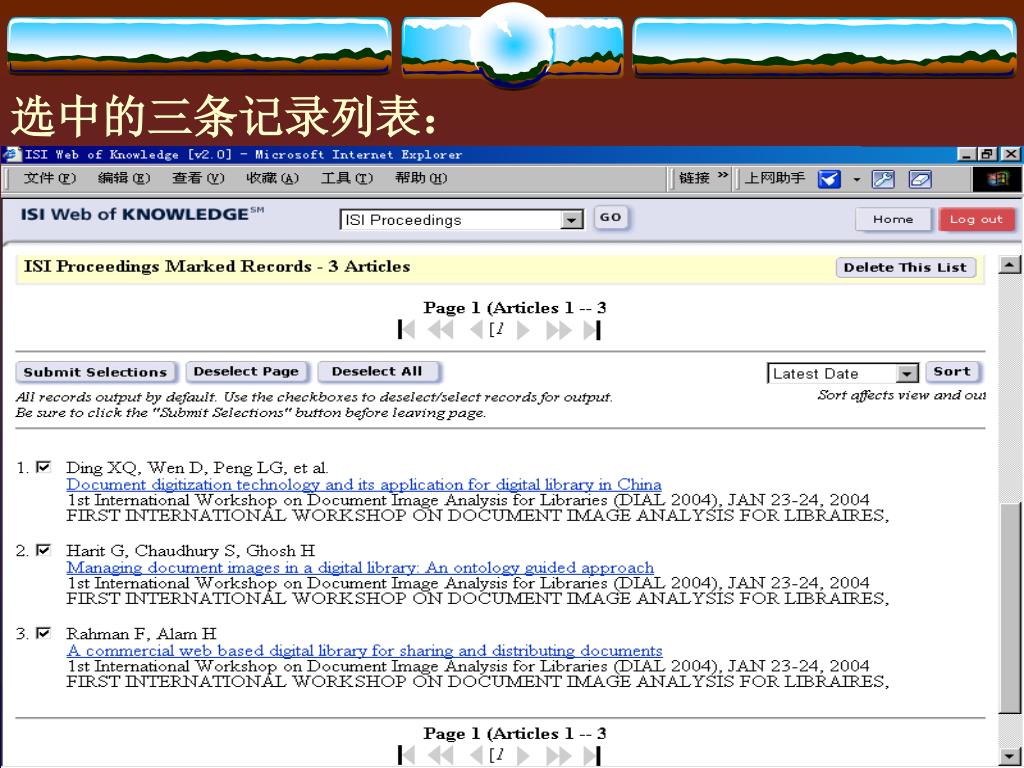Click the top double-left rewind pager icon

coord(441,330)
